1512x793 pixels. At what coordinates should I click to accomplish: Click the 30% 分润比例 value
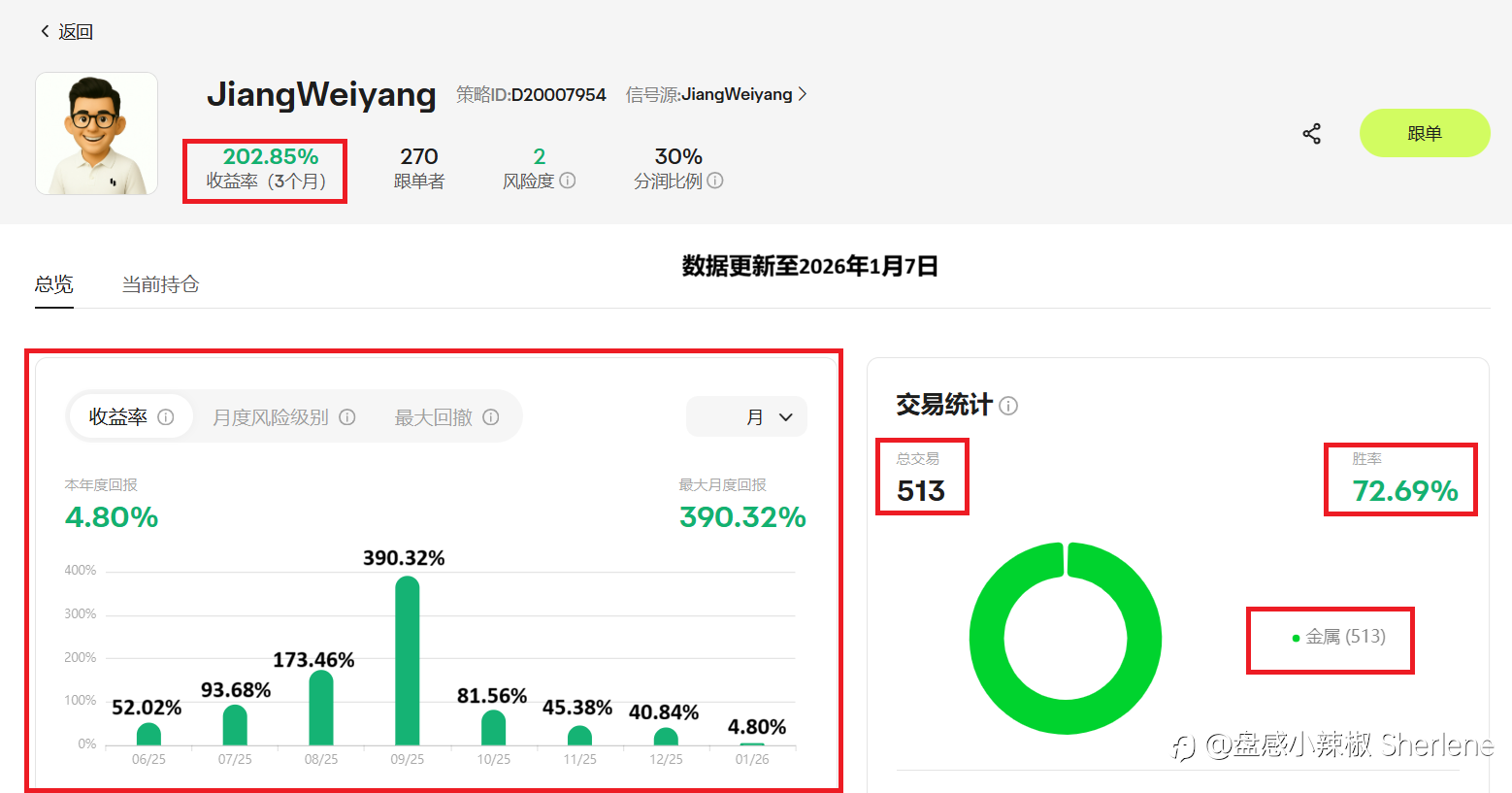pos(678,156)
